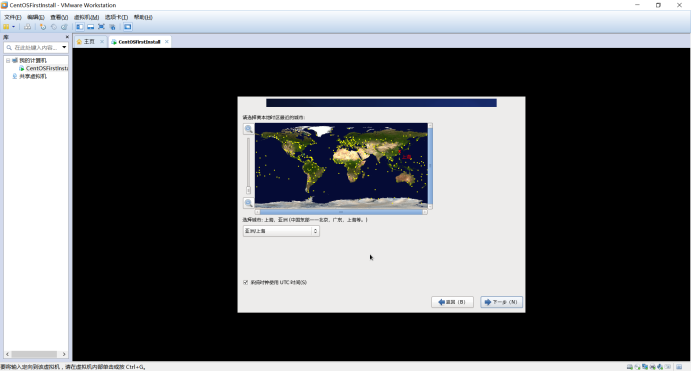692x371 pixels.
Task: Click the map horizontal scrollbar
Action: (341, 212)
